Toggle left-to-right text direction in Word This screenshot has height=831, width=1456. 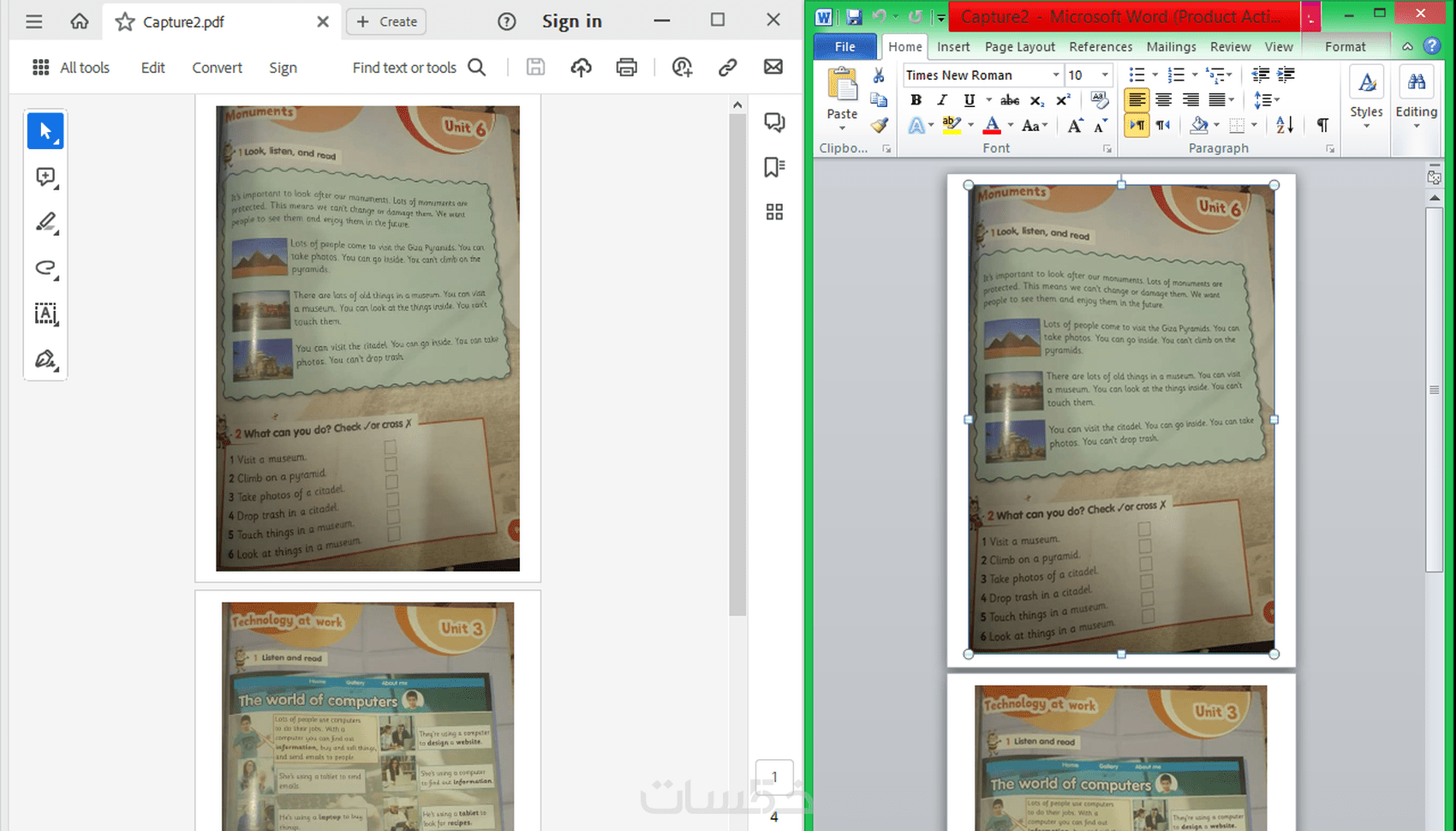click(x=1137, y=125)
